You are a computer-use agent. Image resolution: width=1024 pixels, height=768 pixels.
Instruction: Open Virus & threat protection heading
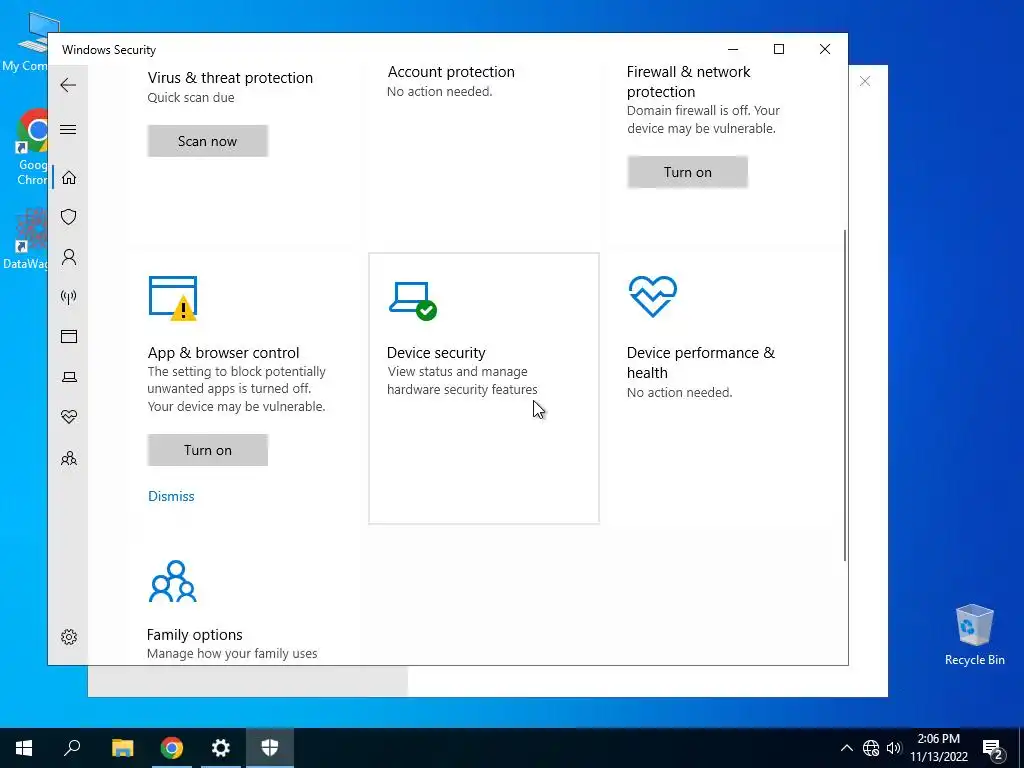tap(230, 78)
